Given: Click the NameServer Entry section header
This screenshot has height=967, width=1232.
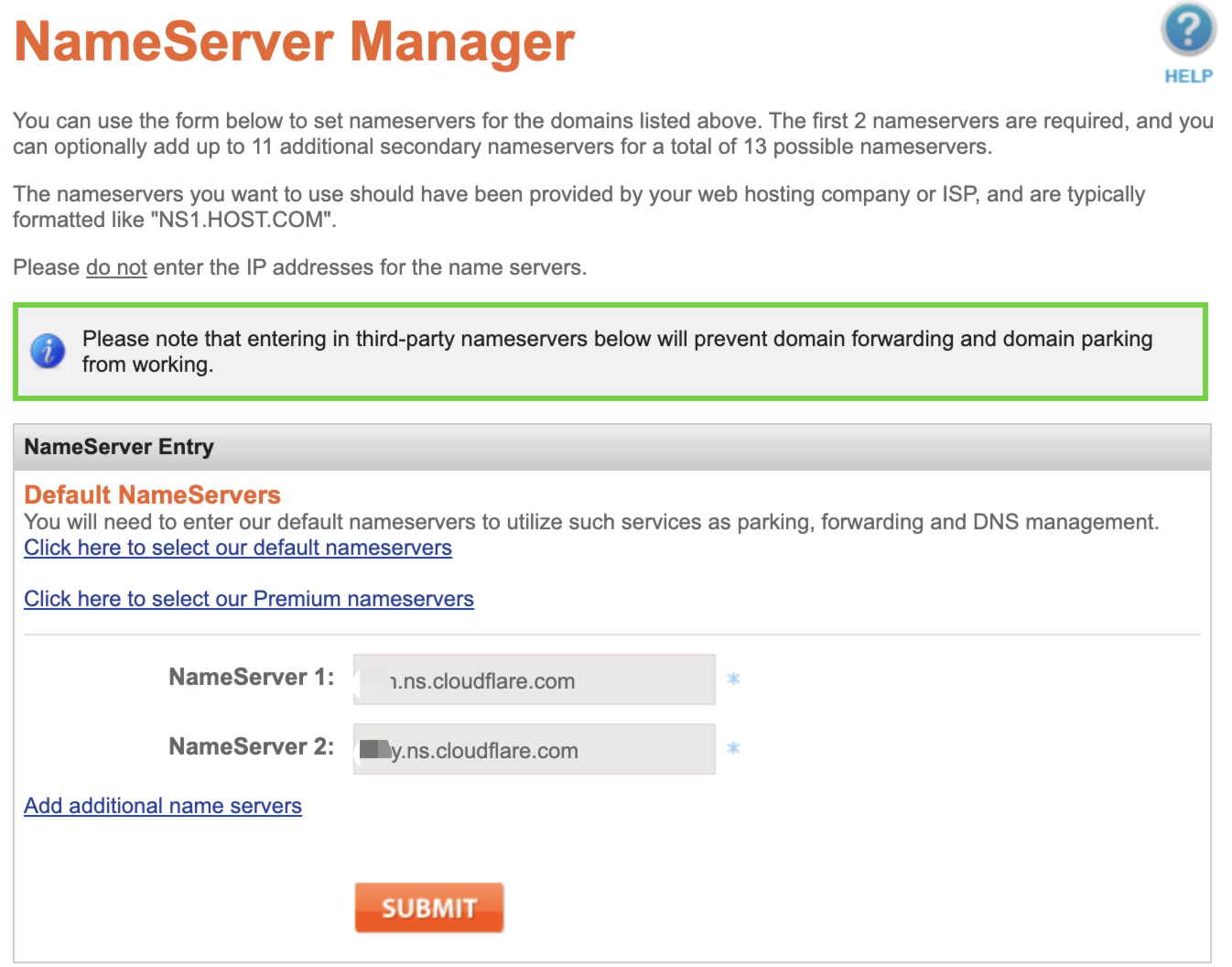Looking at the screenshot, I should 119,447.
